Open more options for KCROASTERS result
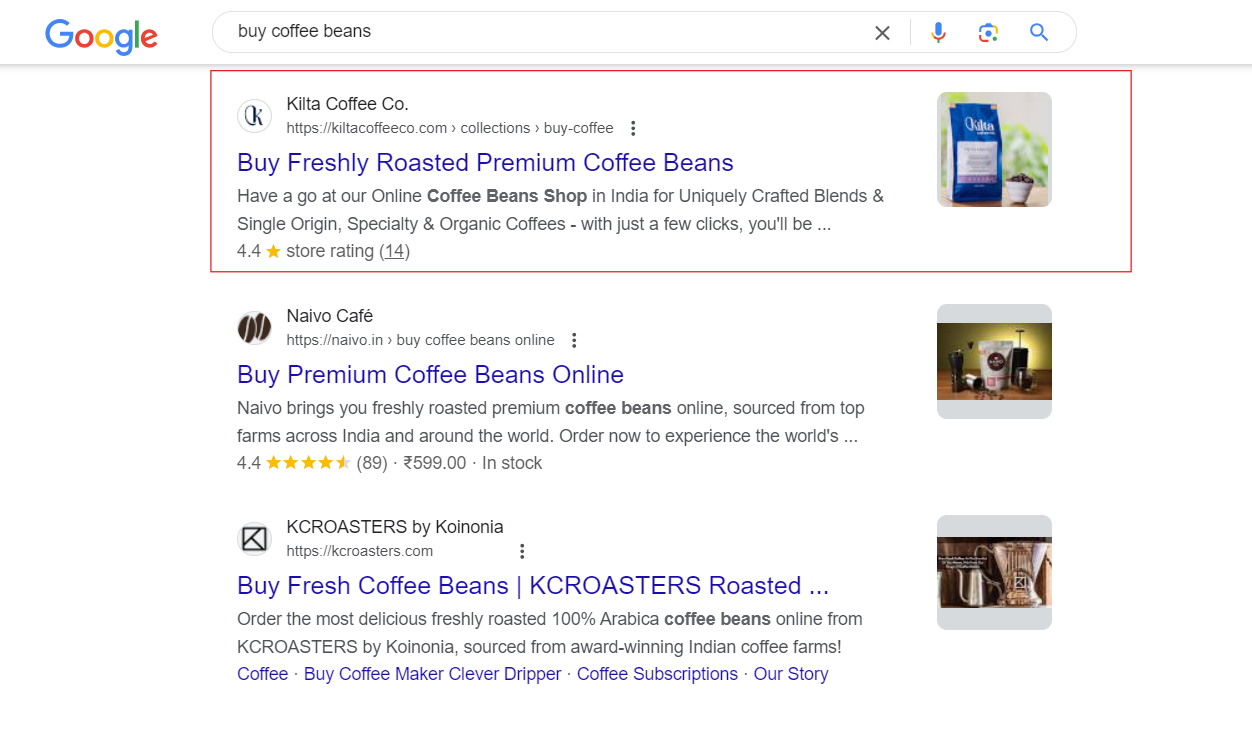Viewport: 1252px width, 738px height. [522, 551]
